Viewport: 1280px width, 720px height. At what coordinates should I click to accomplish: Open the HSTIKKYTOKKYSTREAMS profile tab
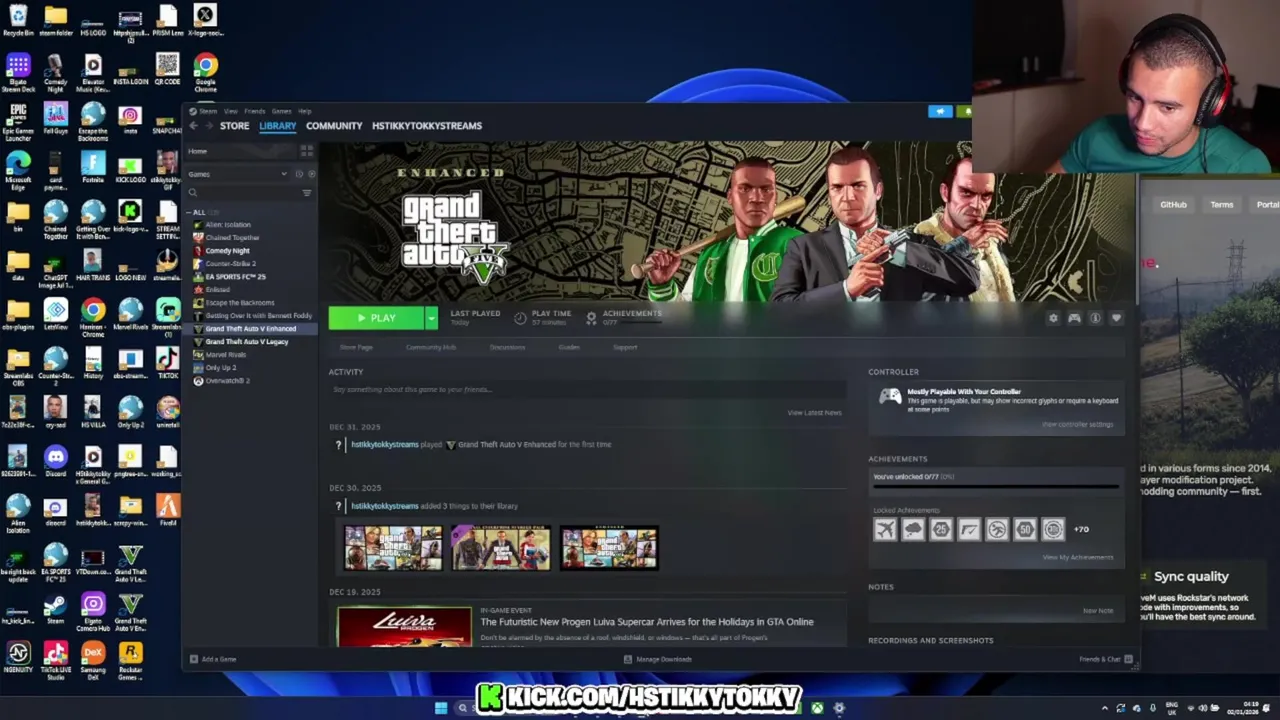(427, 126)
